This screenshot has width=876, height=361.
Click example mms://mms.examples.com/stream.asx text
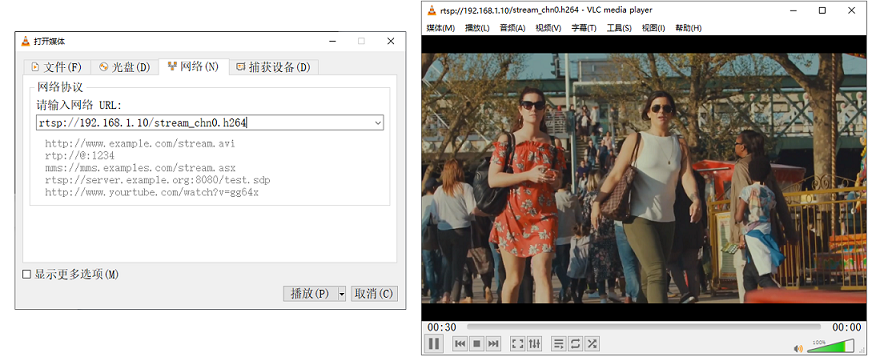pyautogui.click(x=140, y=168)
